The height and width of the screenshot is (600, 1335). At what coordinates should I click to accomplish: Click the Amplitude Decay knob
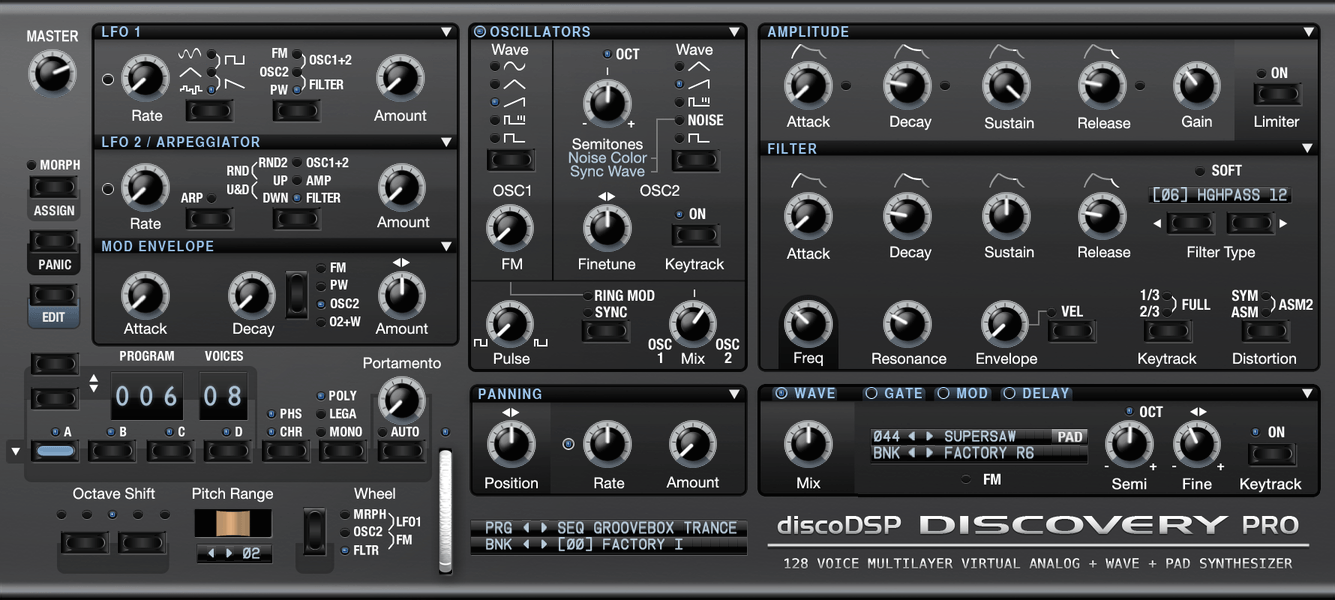[x=908, y=87]
